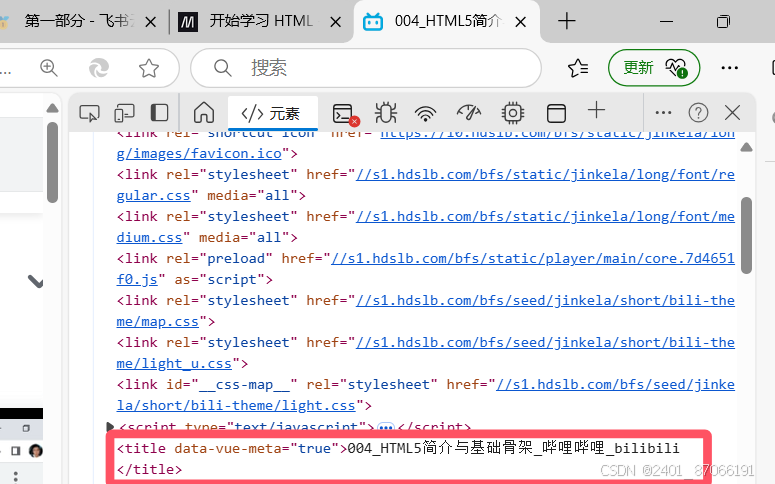775x484 pixels.
Task: Click the page scrollbar up arrow
Action: point(52,108)
